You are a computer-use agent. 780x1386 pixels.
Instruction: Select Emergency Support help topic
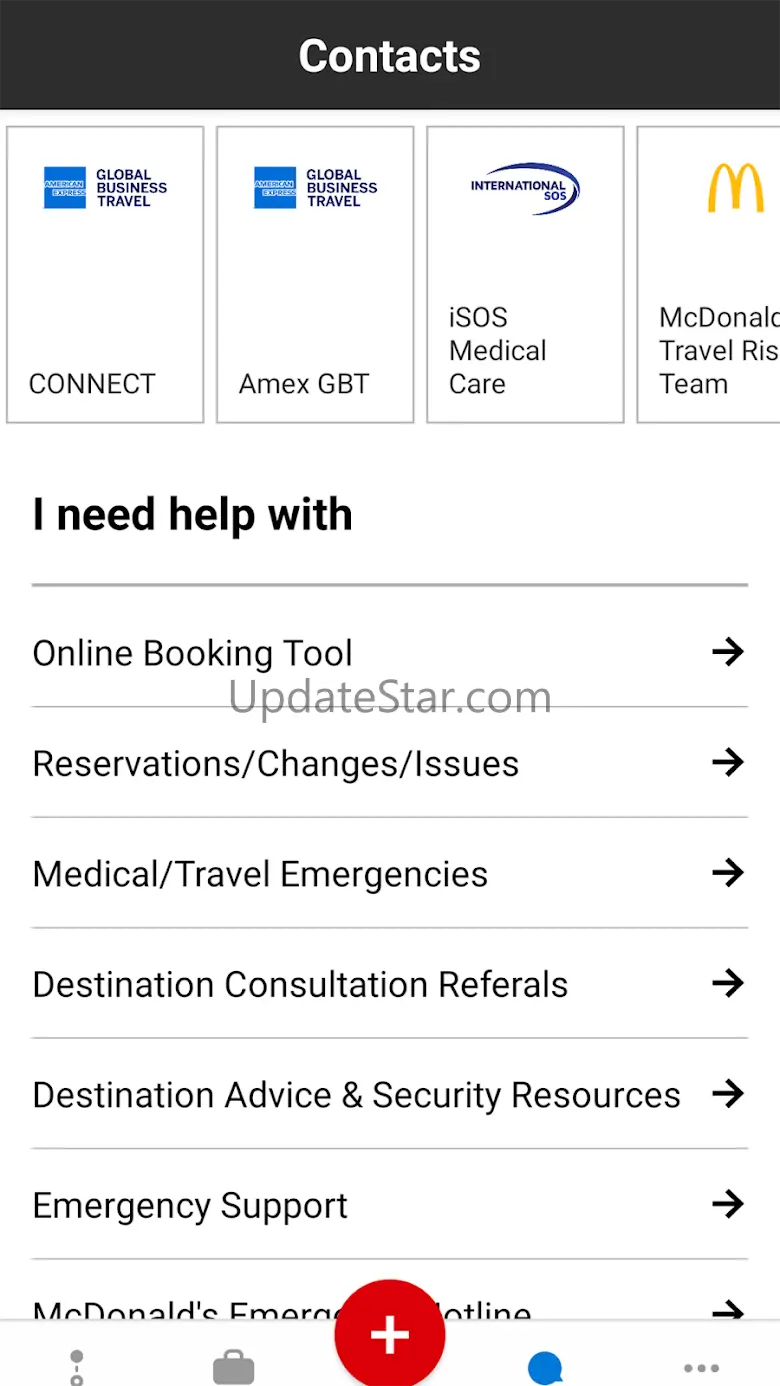coord(190,1205)
